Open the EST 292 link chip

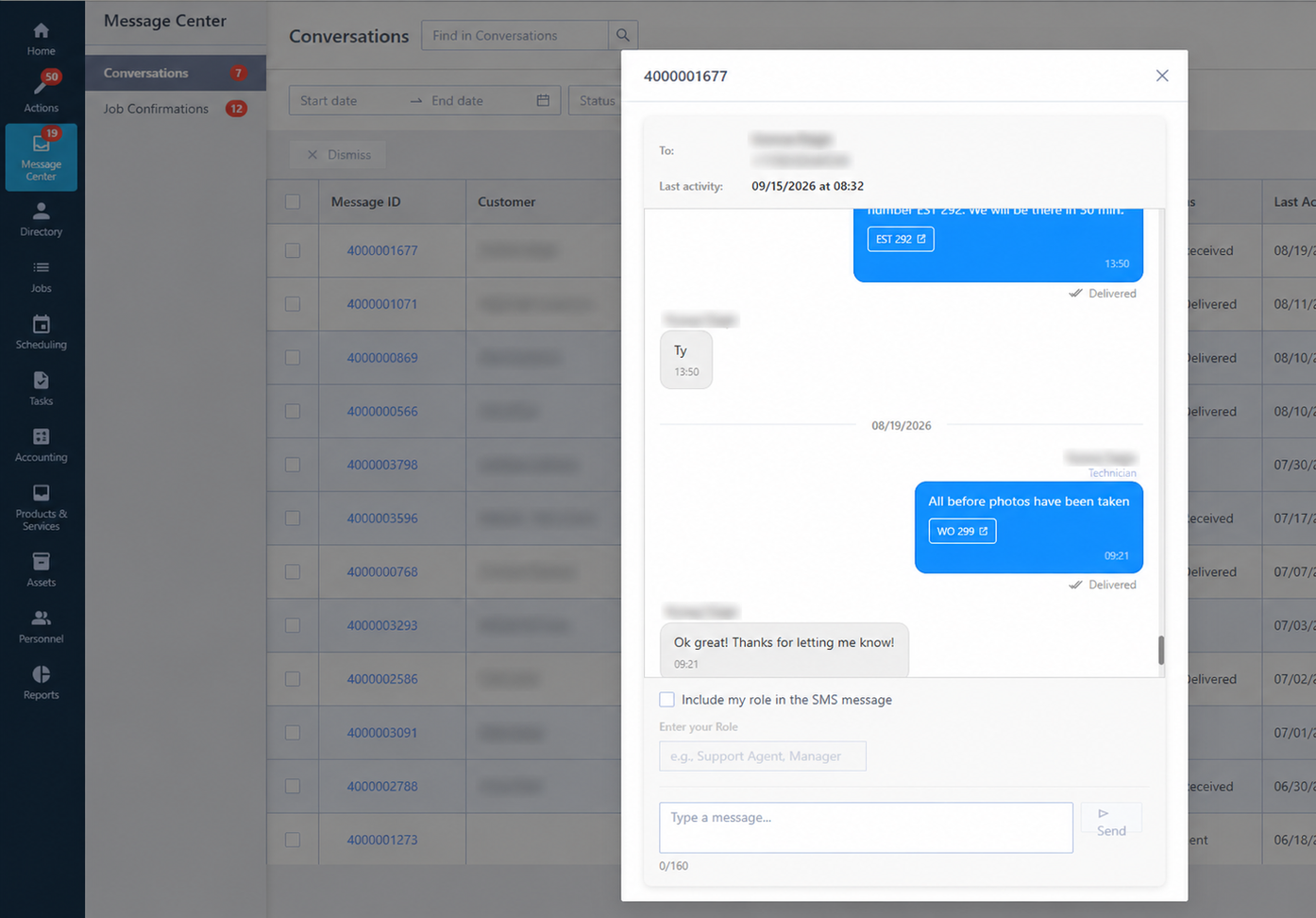(901, 239)
